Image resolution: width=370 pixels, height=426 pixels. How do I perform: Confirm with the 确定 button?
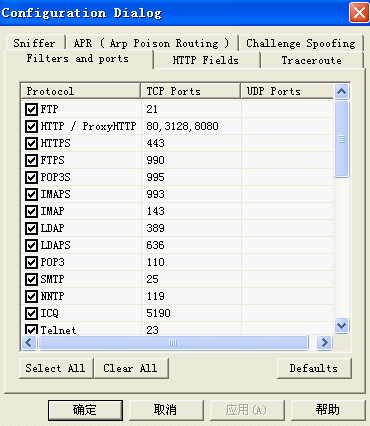click(x=85, y=410)
